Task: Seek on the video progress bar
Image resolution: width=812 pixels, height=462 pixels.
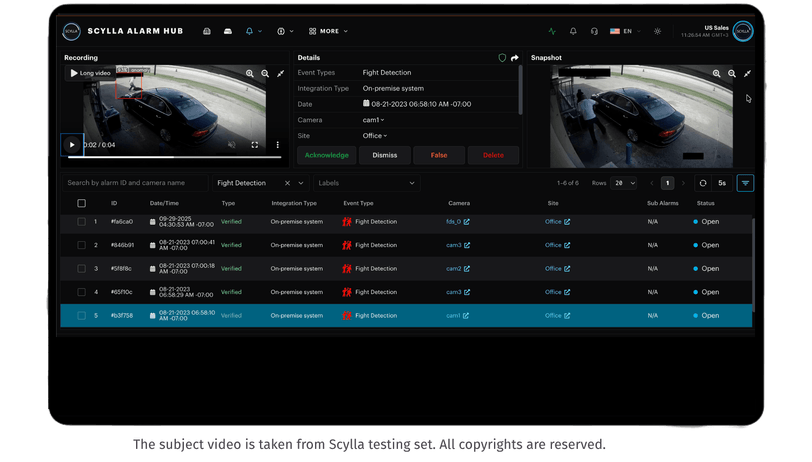Action: coord(175,157)
